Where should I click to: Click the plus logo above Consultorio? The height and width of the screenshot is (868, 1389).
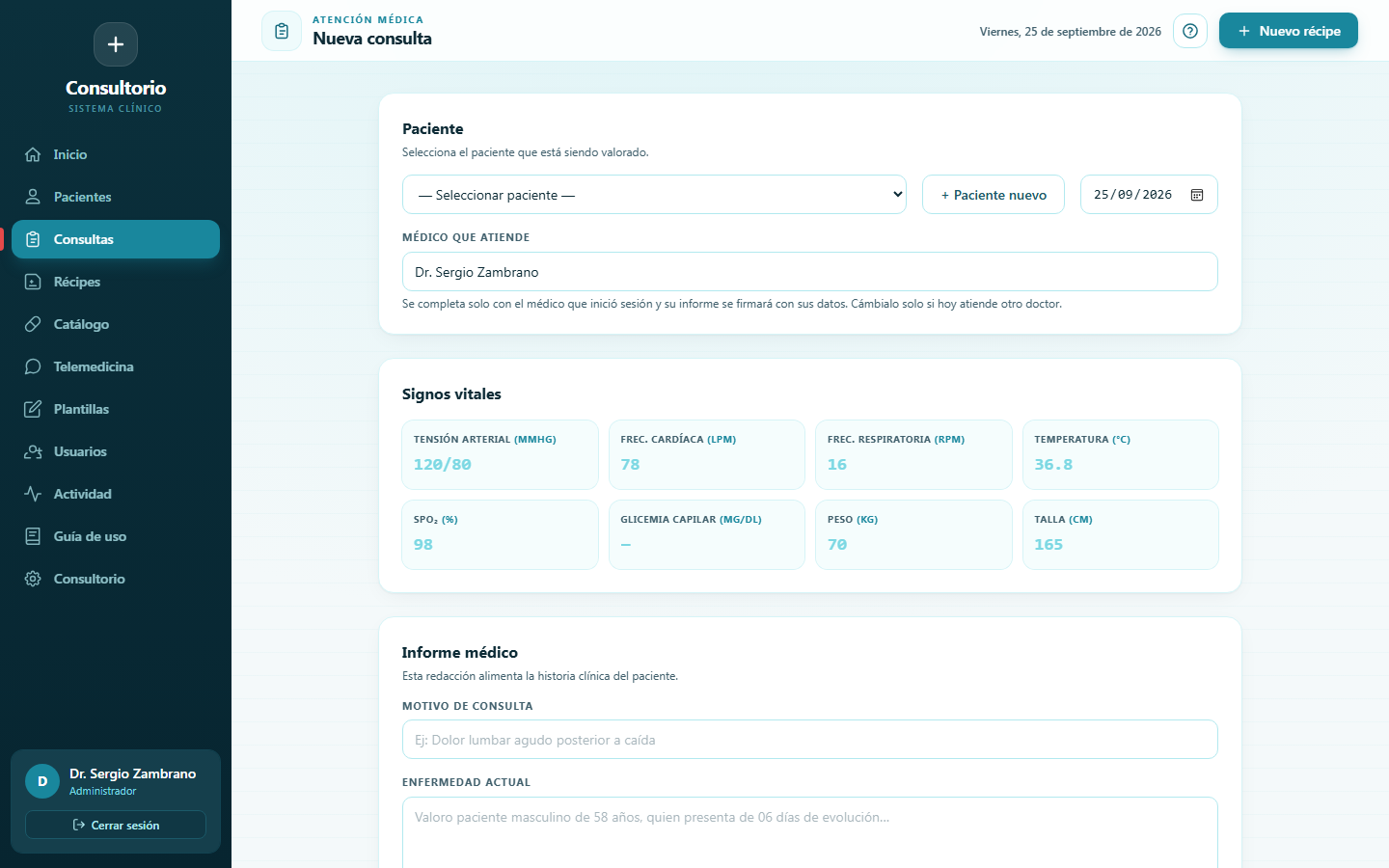coord(116,44)
